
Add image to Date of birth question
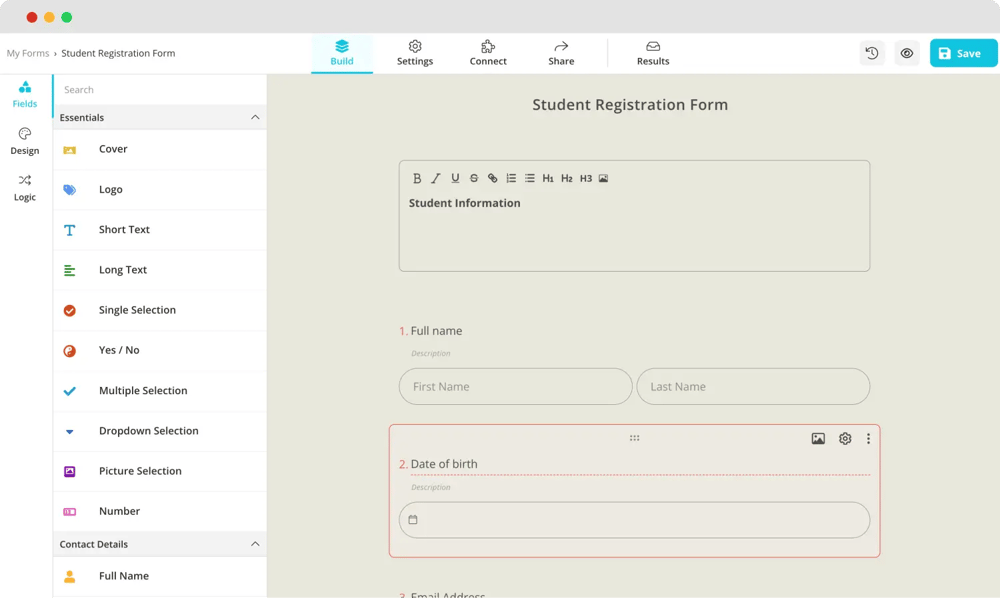click(818, 439)
